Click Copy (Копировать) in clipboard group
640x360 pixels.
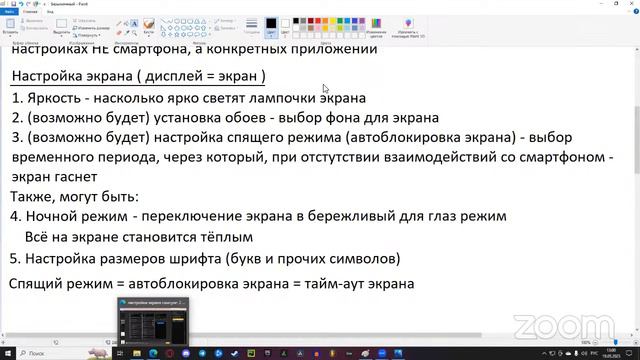point(34,28)
